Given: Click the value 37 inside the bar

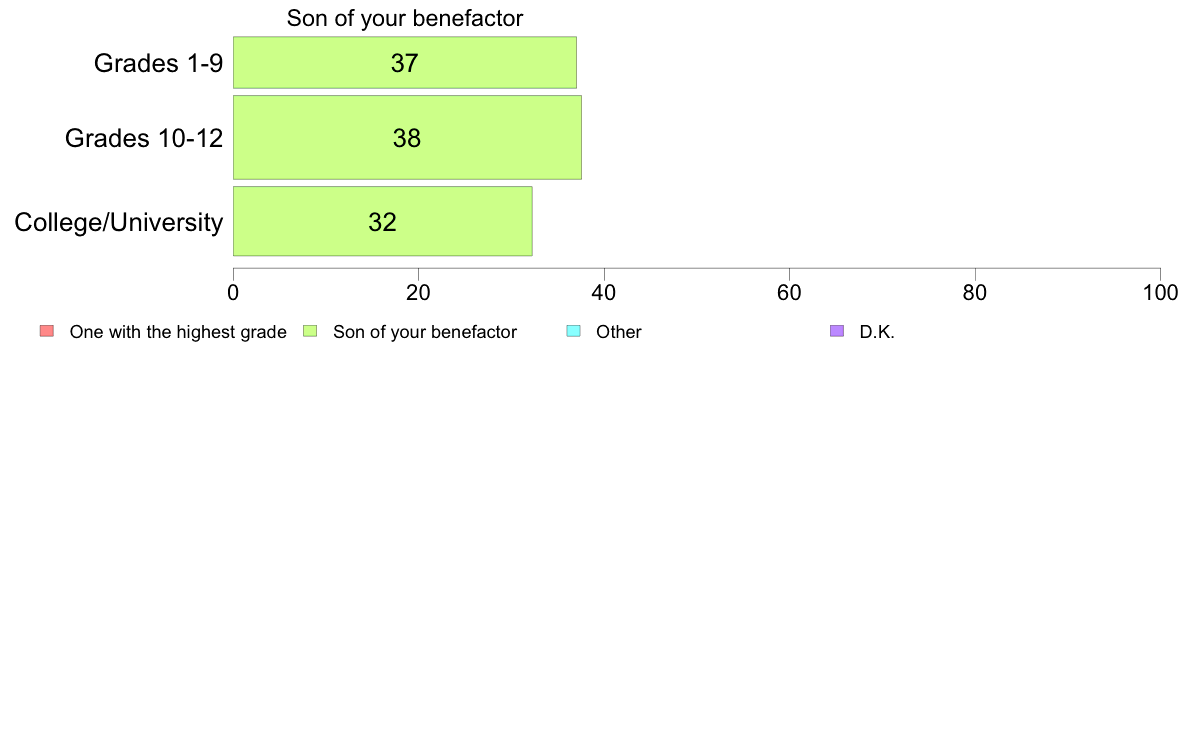Looking at the screenshot, I should pos(405,63).
